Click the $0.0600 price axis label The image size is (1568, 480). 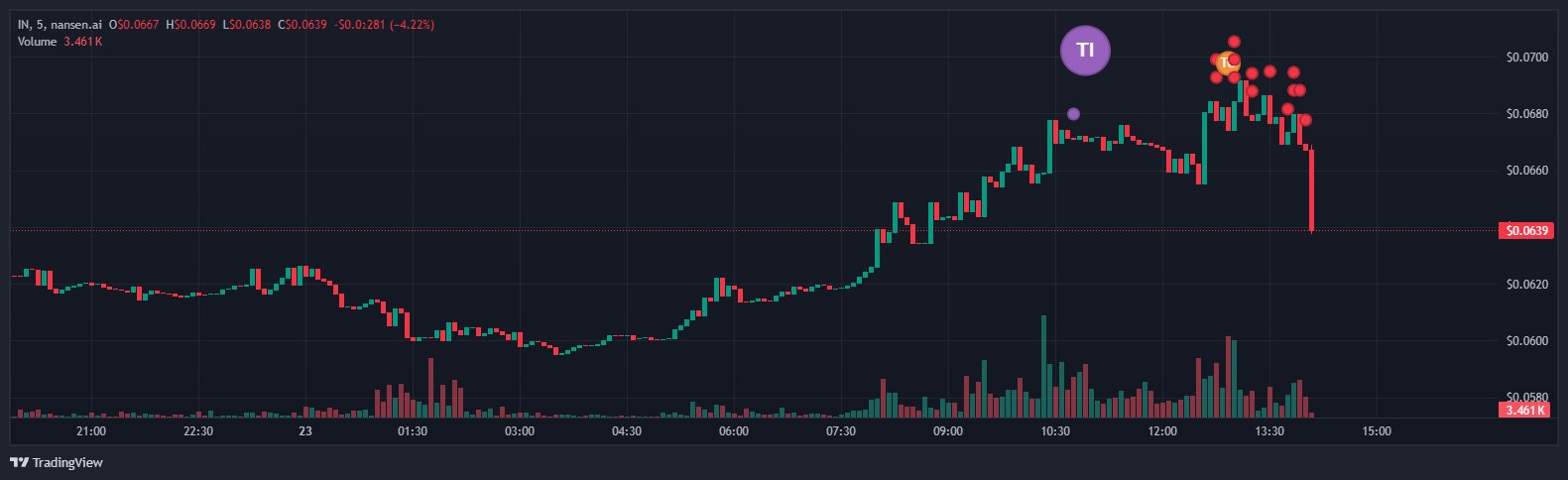(1526, 341)
